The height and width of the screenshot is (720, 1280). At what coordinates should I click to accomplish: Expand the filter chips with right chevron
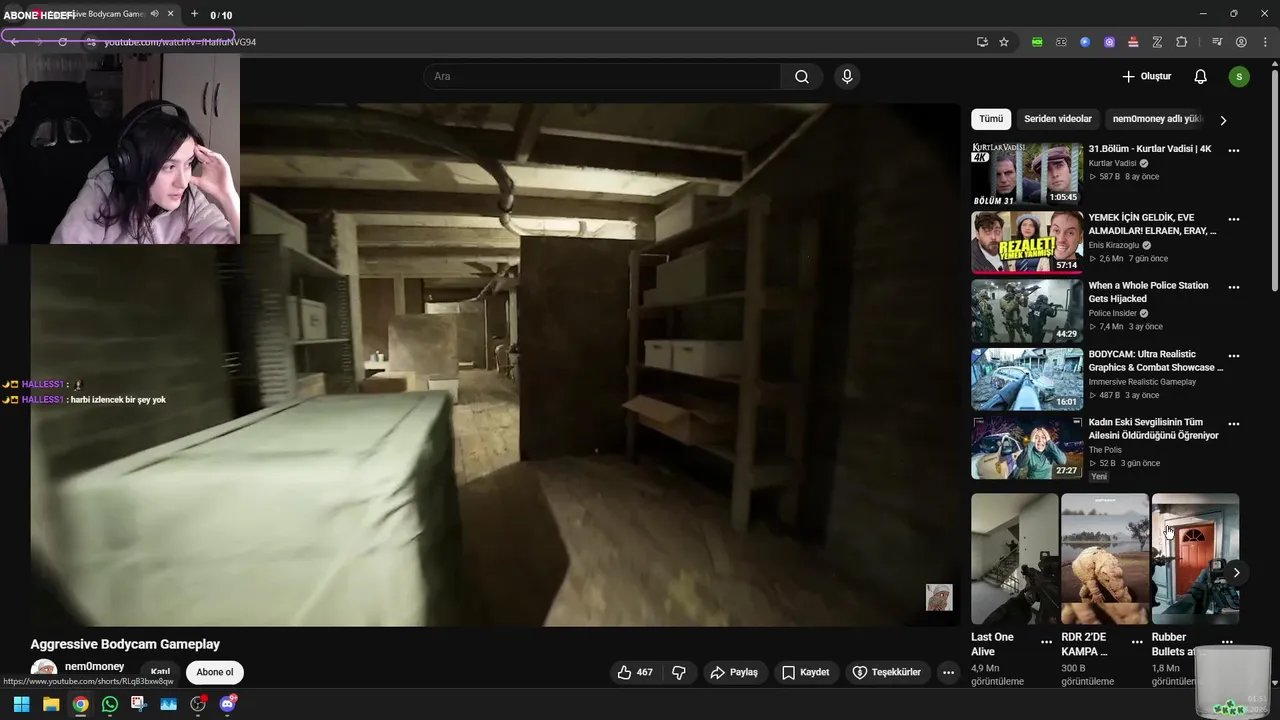coord(1223,120)
